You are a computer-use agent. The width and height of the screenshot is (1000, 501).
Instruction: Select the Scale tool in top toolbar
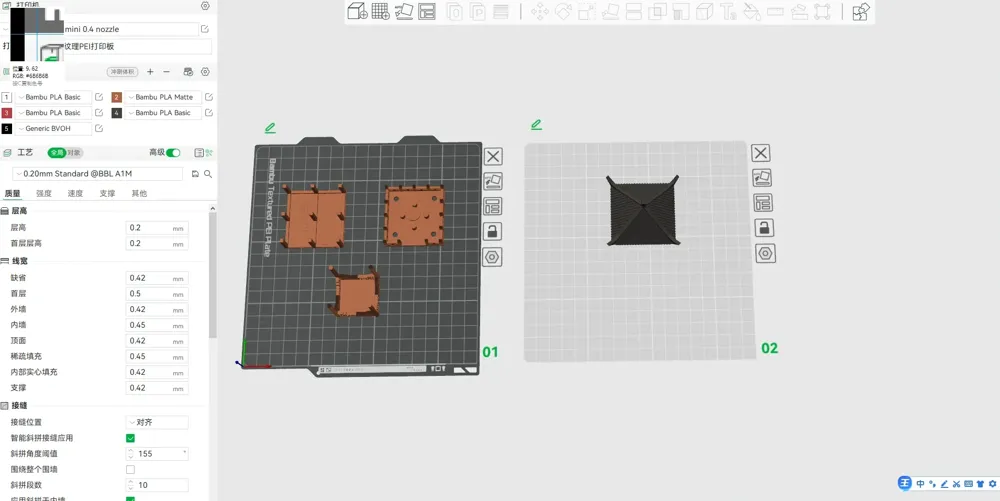(587, 11)
